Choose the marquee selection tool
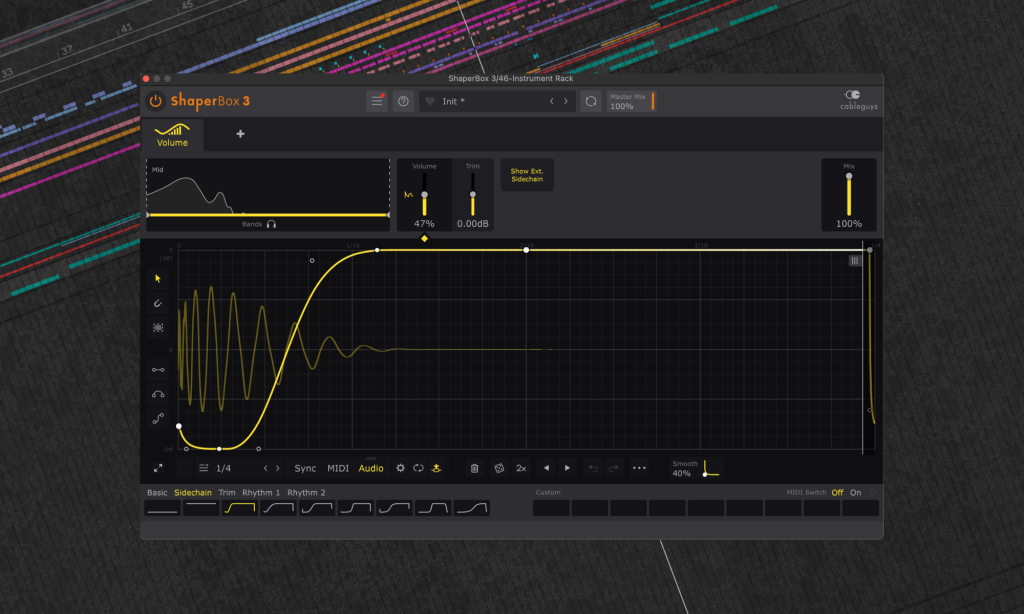Image resolution: width=1024 pixels, height=614 pixels. (x=158, y=327)
